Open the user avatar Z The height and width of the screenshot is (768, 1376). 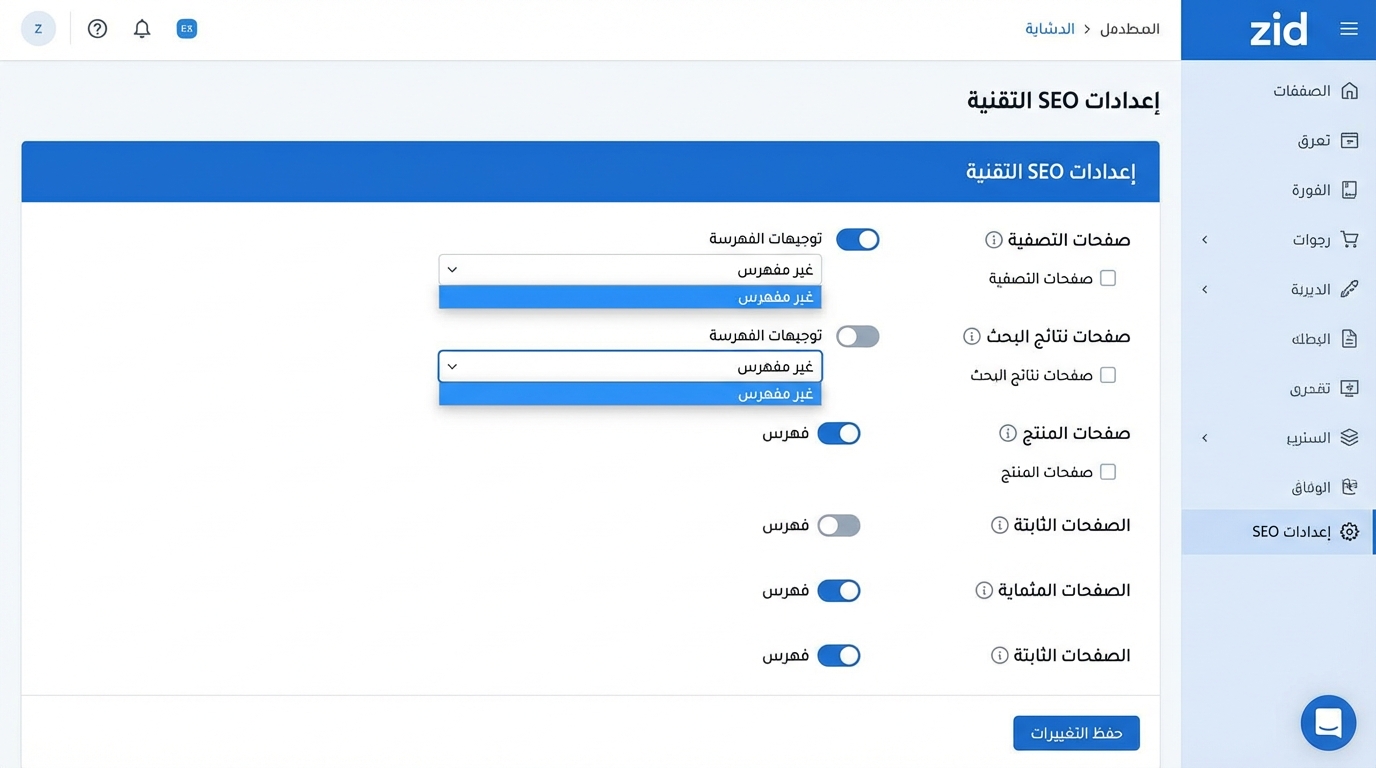point(38,29)
